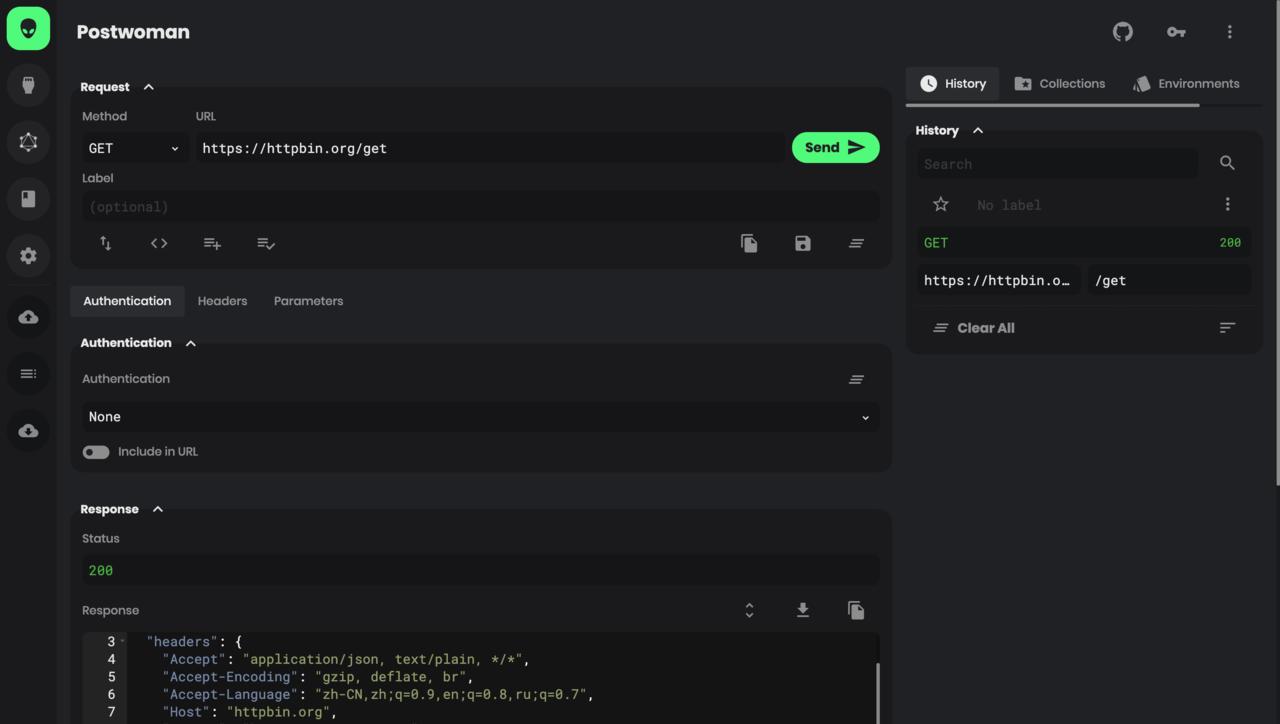This screenshot has height=724, width=1280.
Task: Open the GraphQL page from the sidebar
Action: tap(28, 142)
